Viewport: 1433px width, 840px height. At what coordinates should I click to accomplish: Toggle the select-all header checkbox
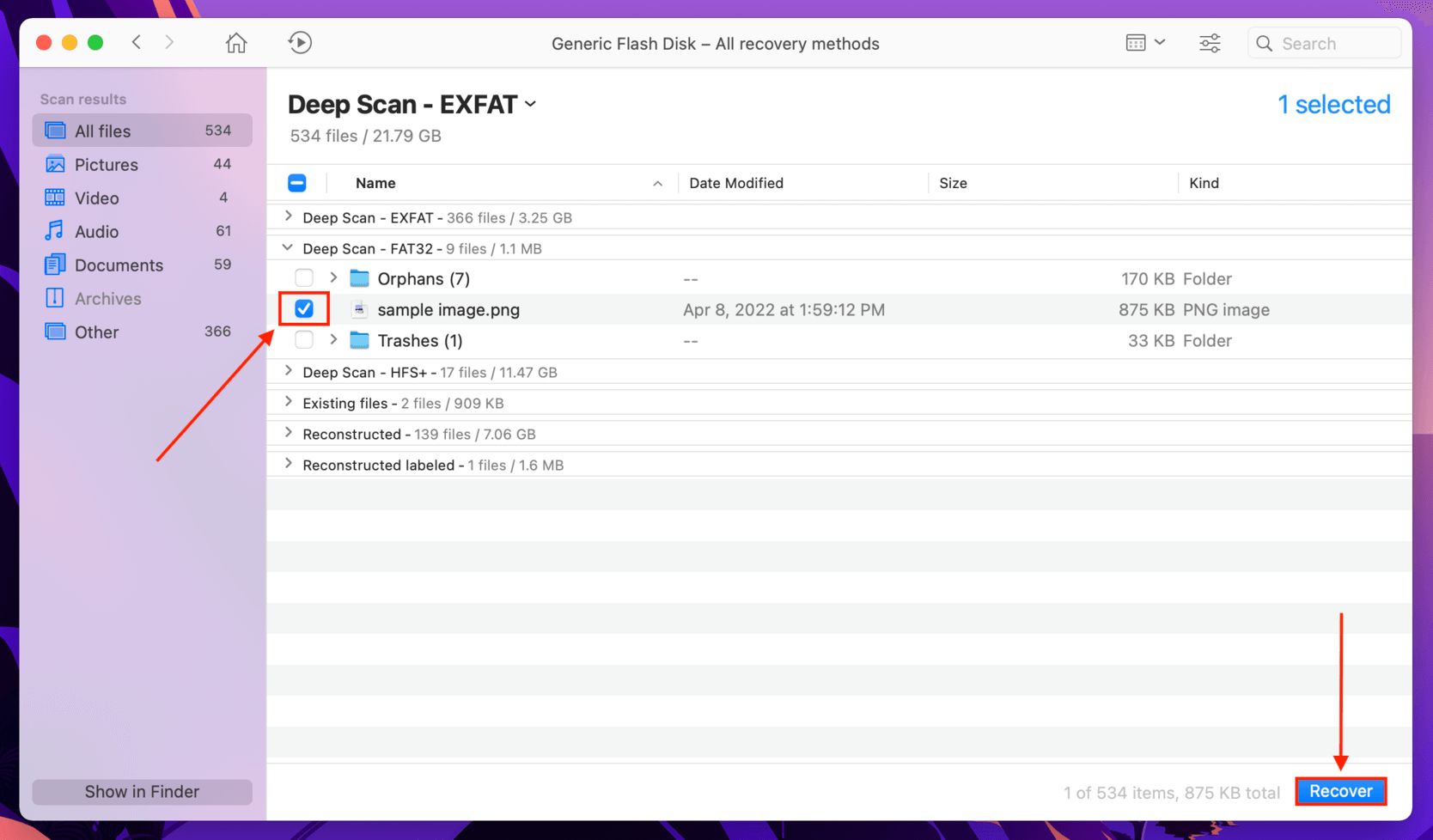click(x=297, y=183)
